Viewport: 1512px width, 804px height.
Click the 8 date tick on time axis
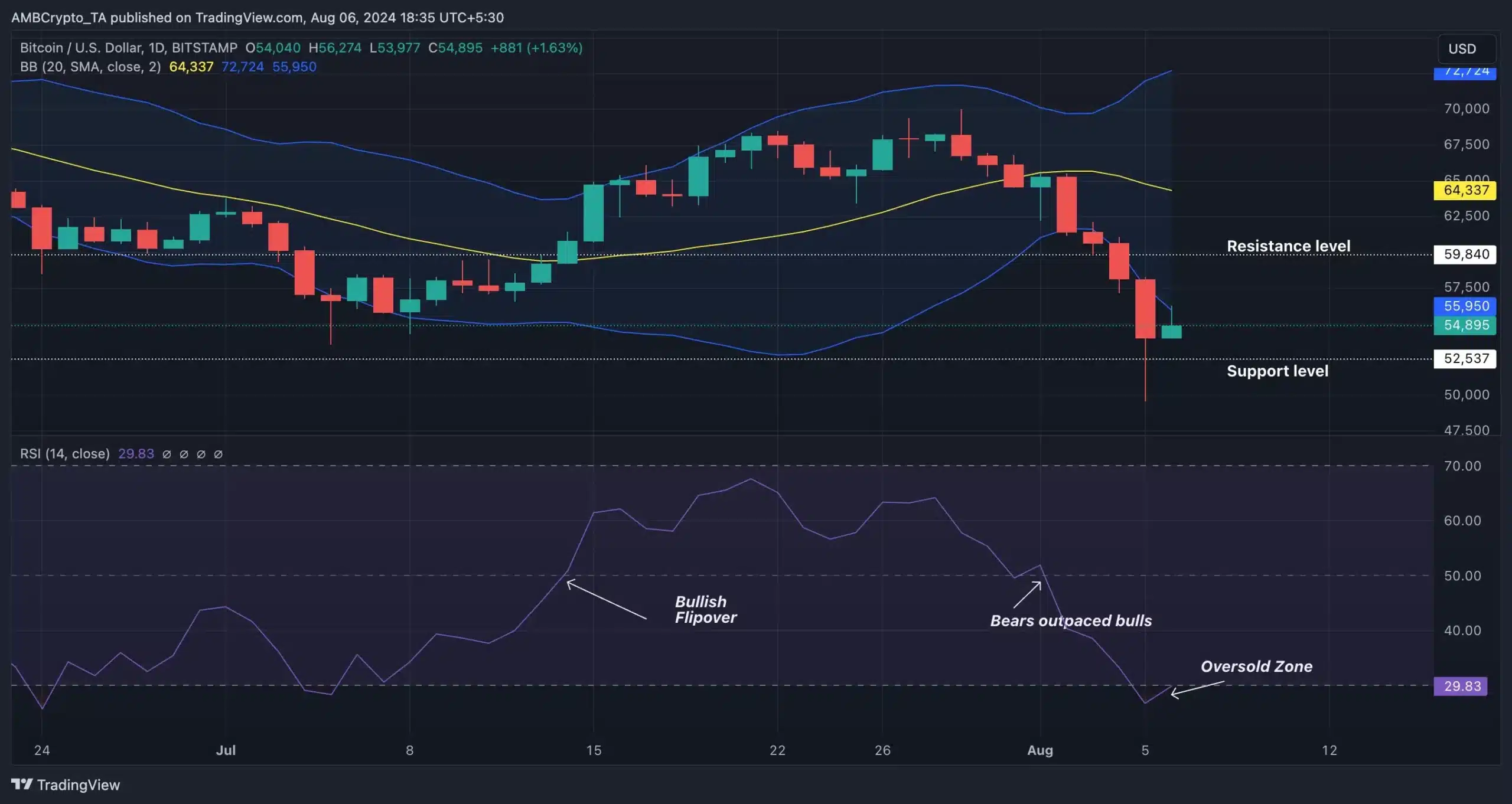pyautogui.click(x=409, y=750)
